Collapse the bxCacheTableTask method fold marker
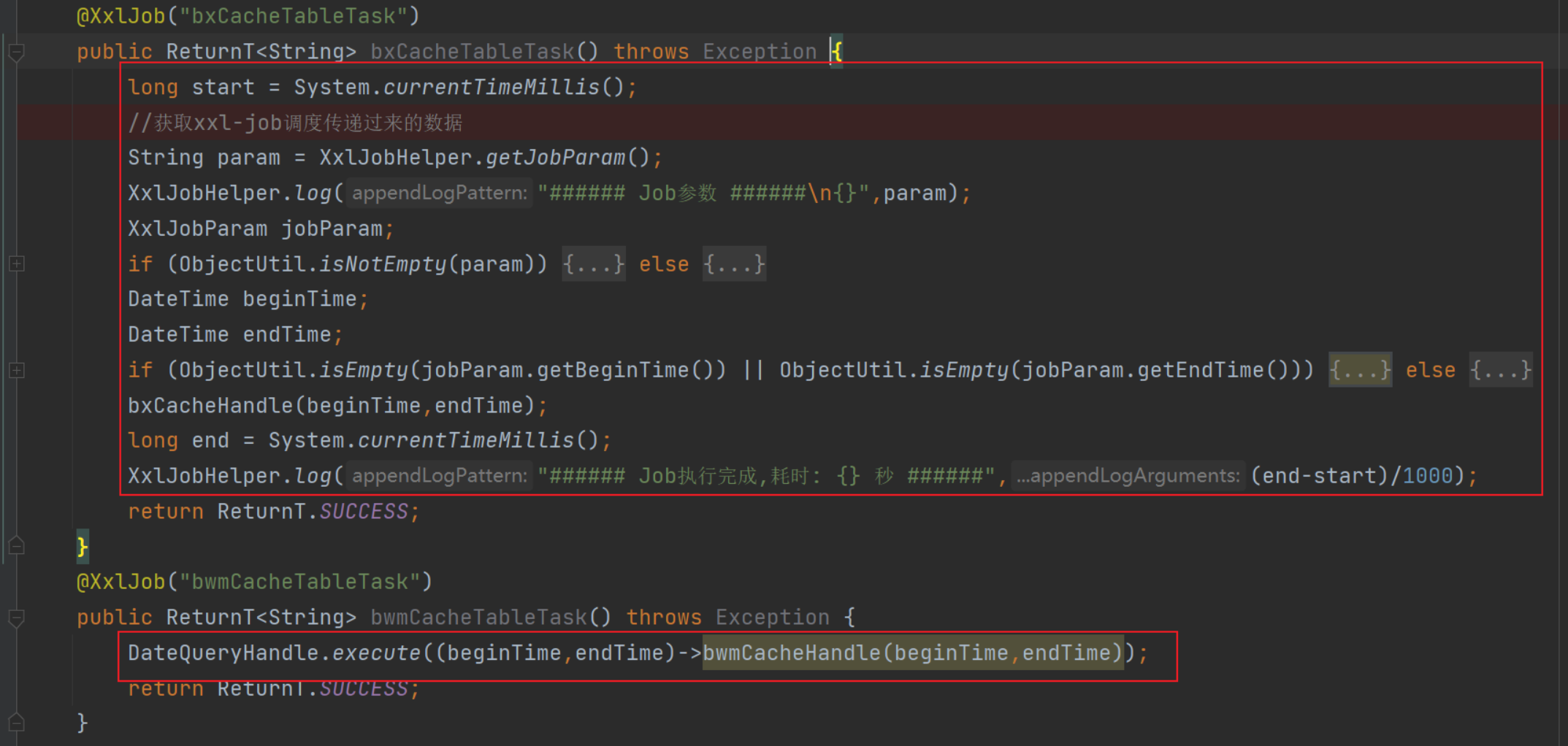The image size is (1568, 746). click(x=16, y=53)
